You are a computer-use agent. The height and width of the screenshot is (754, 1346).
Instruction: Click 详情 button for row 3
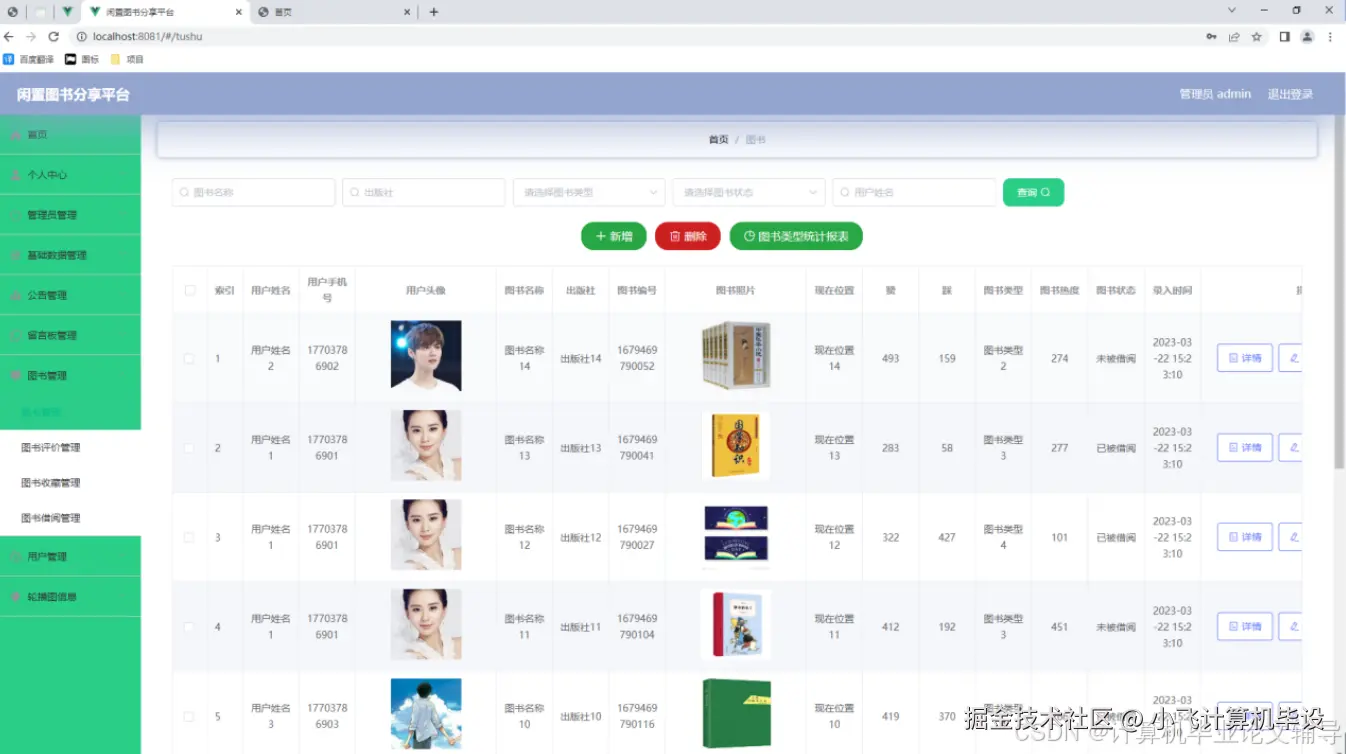click(1244, 537)
